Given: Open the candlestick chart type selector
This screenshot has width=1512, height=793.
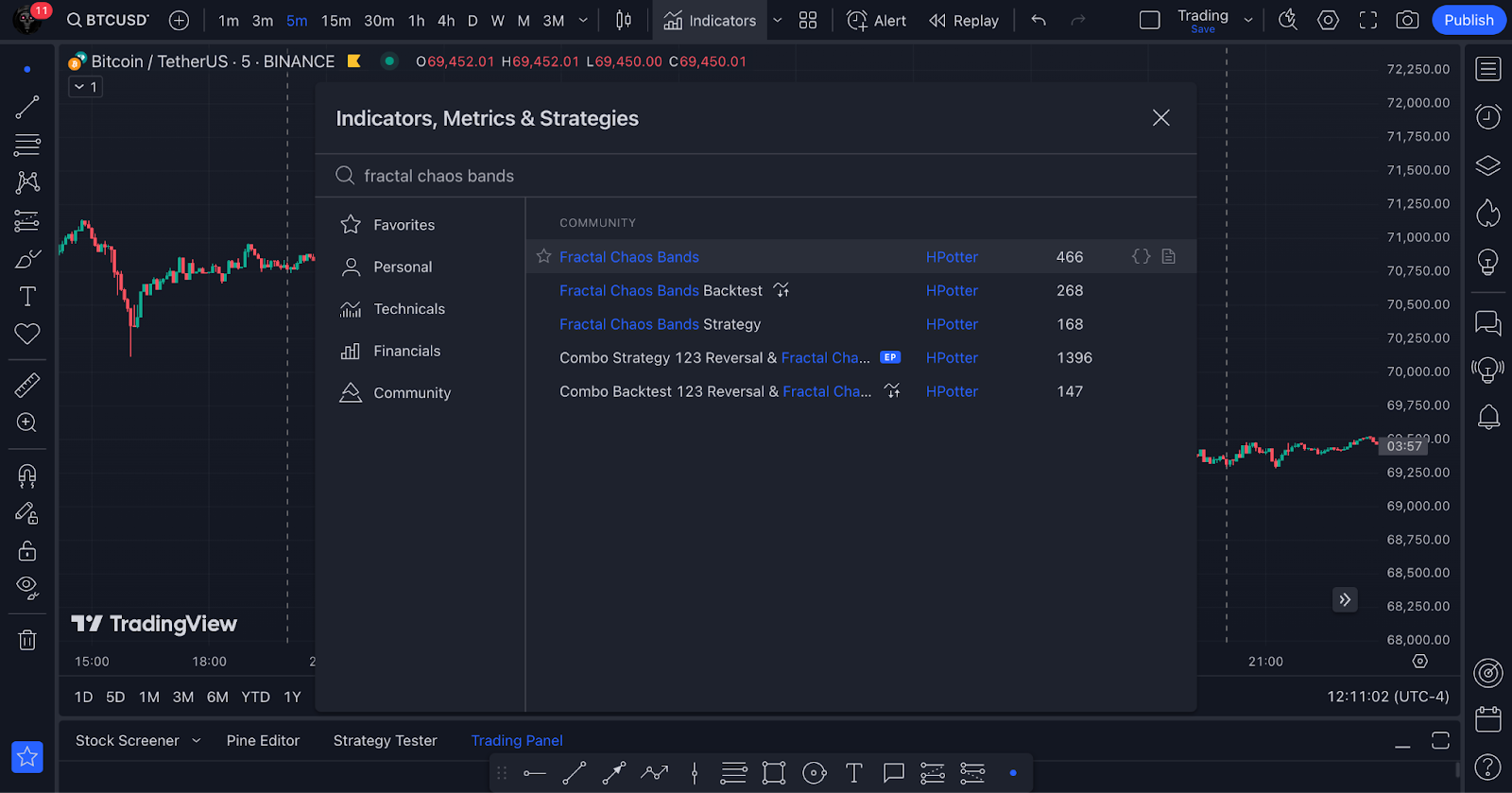Looking at the screenshot, I should (624, 20).
